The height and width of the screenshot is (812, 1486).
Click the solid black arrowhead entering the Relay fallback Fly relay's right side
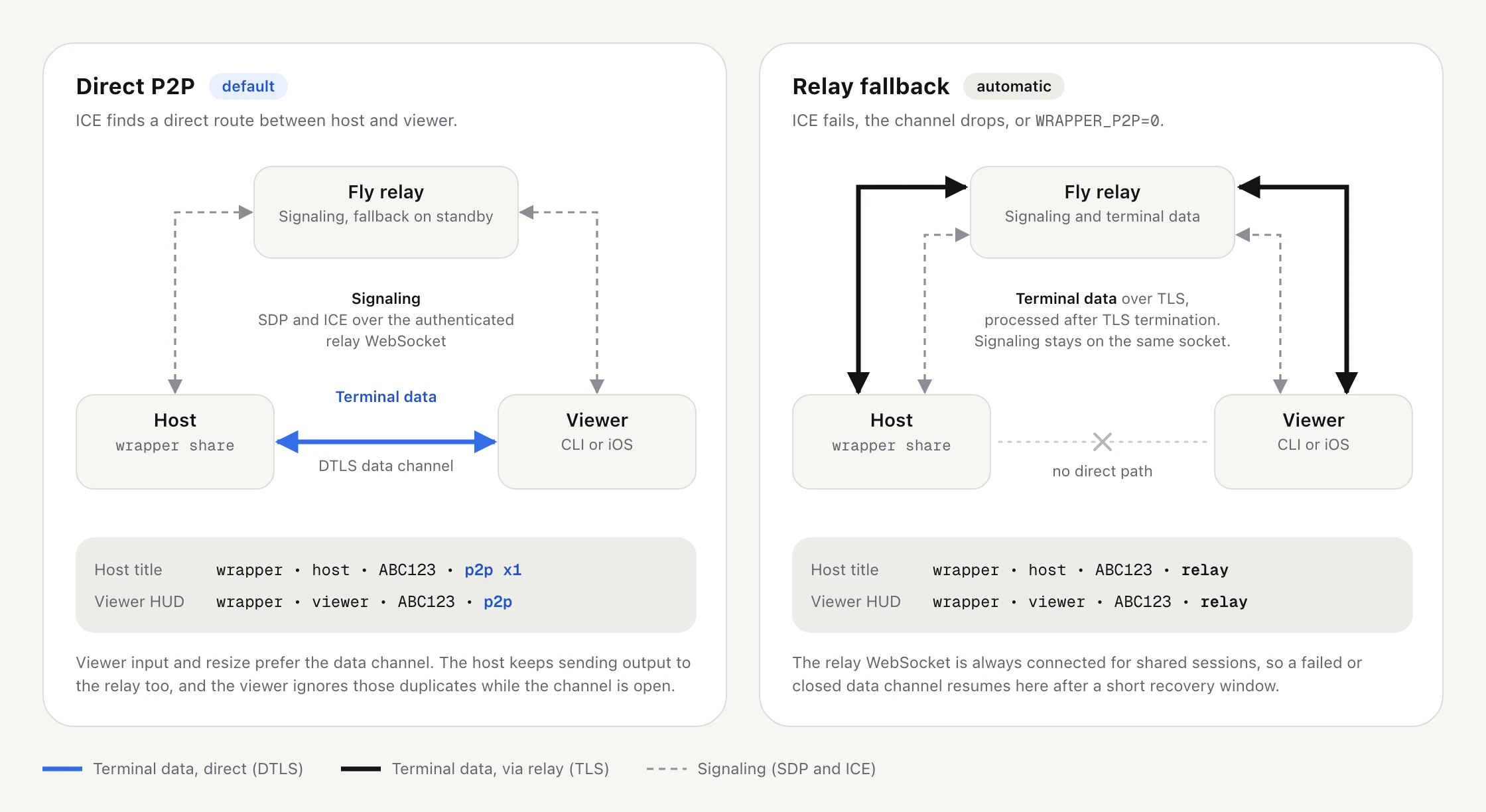(x=1249, y=187)
